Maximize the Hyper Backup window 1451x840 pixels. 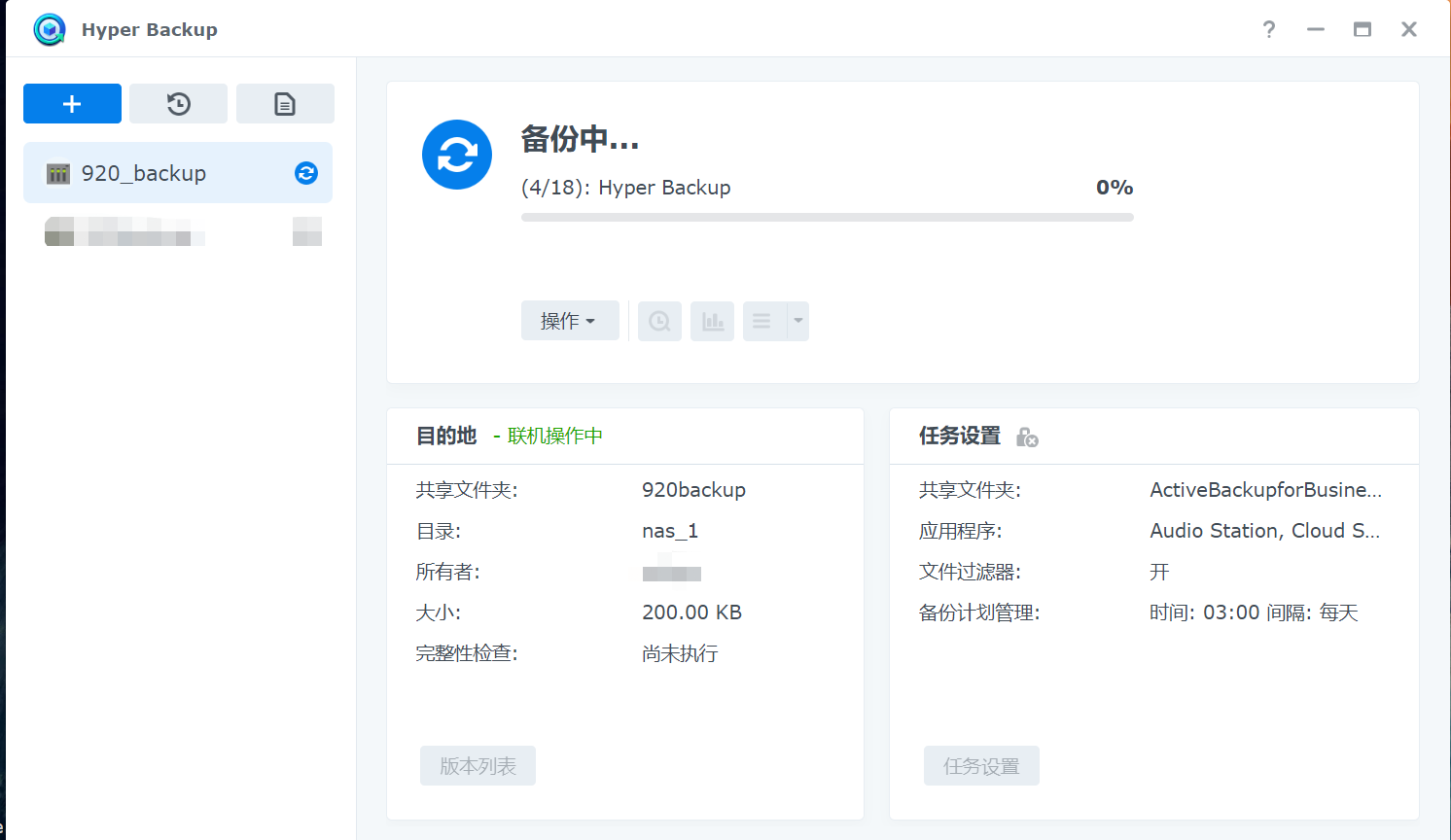coord(1363,29)
